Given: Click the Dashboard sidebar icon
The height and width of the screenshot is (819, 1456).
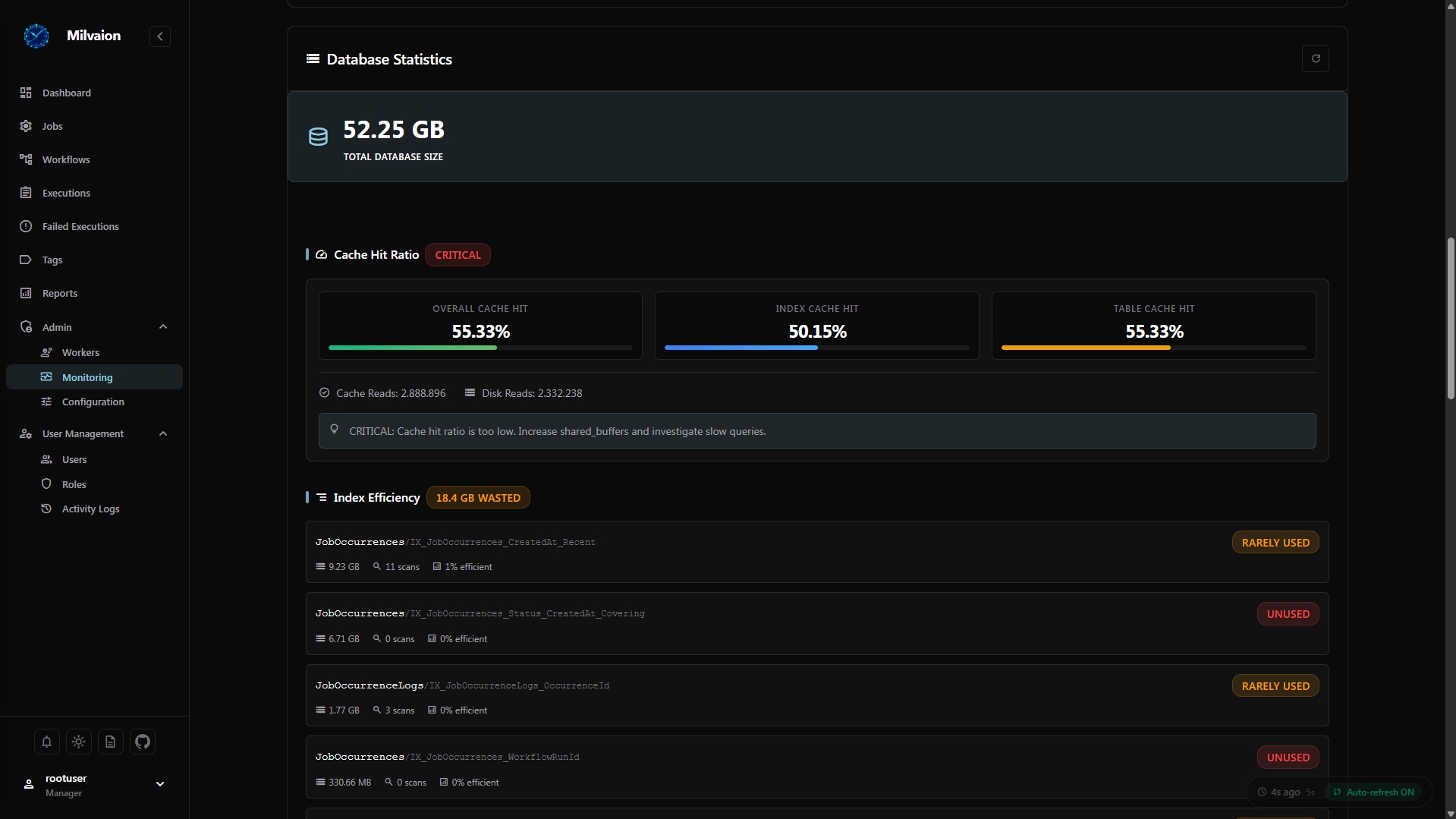Looking at the screenshot, I should [26, 93].
